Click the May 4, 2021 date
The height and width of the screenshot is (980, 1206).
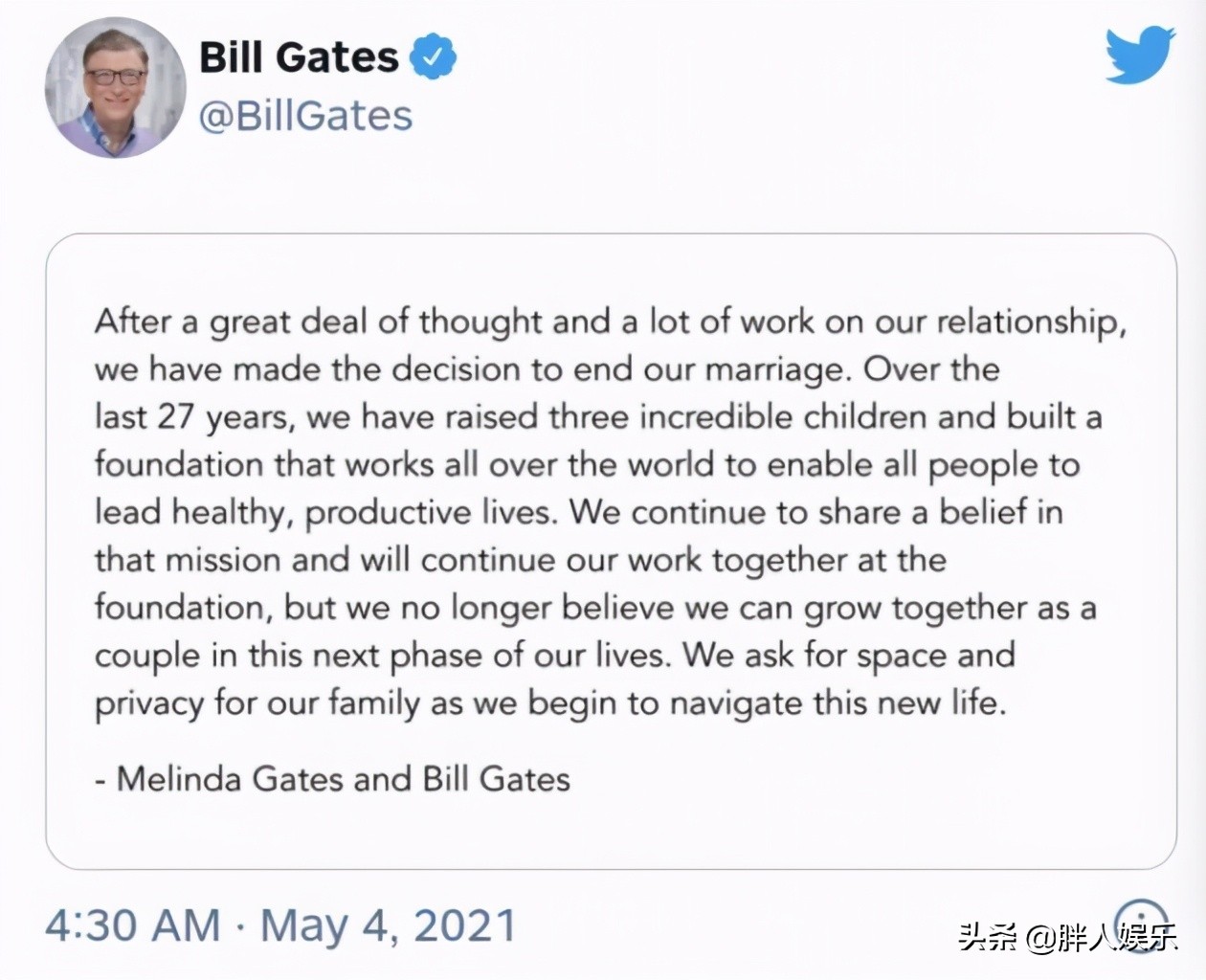pos(388,925)
